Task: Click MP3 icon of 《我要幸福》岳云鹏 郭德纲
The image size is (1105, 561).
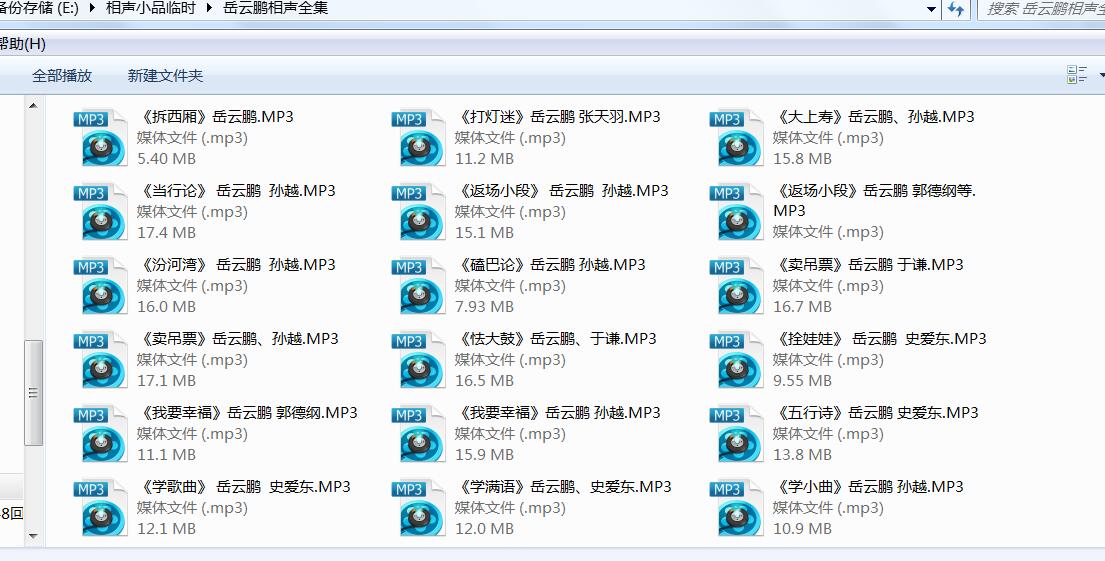Action: click(100, 433)
